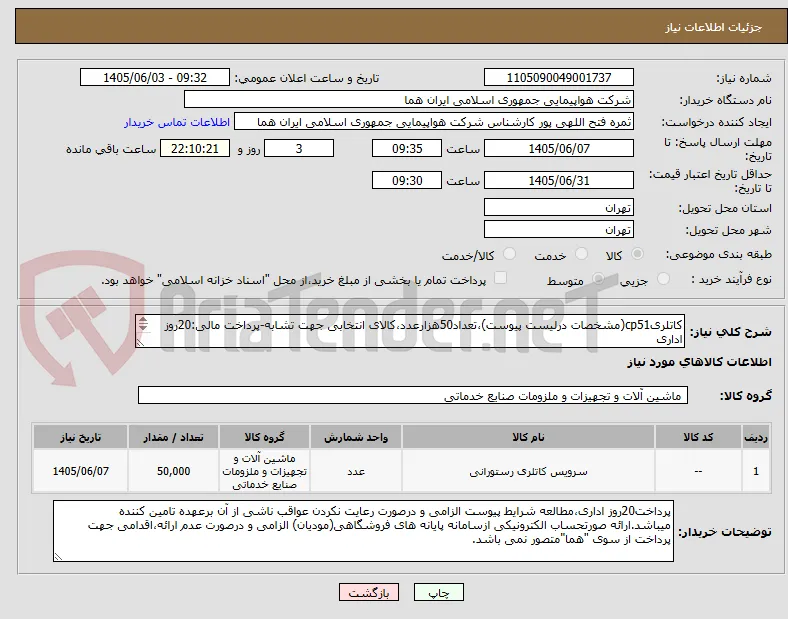Click the scroll arrows in شرح کلی نیاز box
Image resolution: width=788 pixels, height=619 pixels.
143,324
